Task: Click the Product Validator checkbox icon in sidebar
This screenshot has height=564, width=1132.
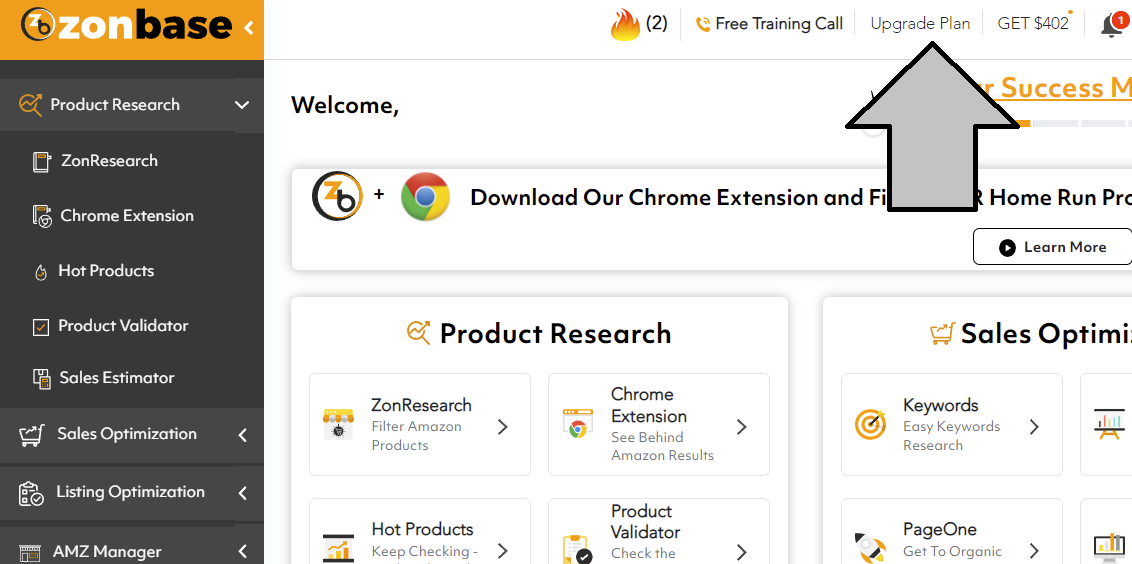Action: tap(41, 327)
